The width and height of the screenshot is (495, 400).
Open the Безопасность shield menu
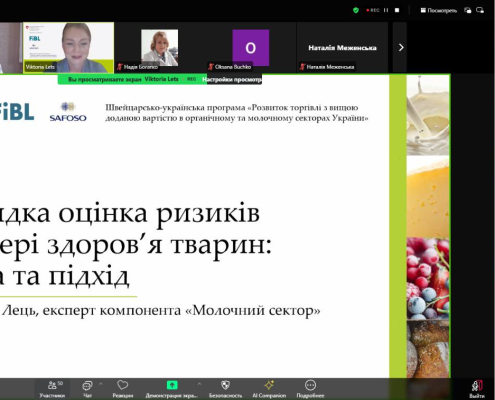click(225, 389)
